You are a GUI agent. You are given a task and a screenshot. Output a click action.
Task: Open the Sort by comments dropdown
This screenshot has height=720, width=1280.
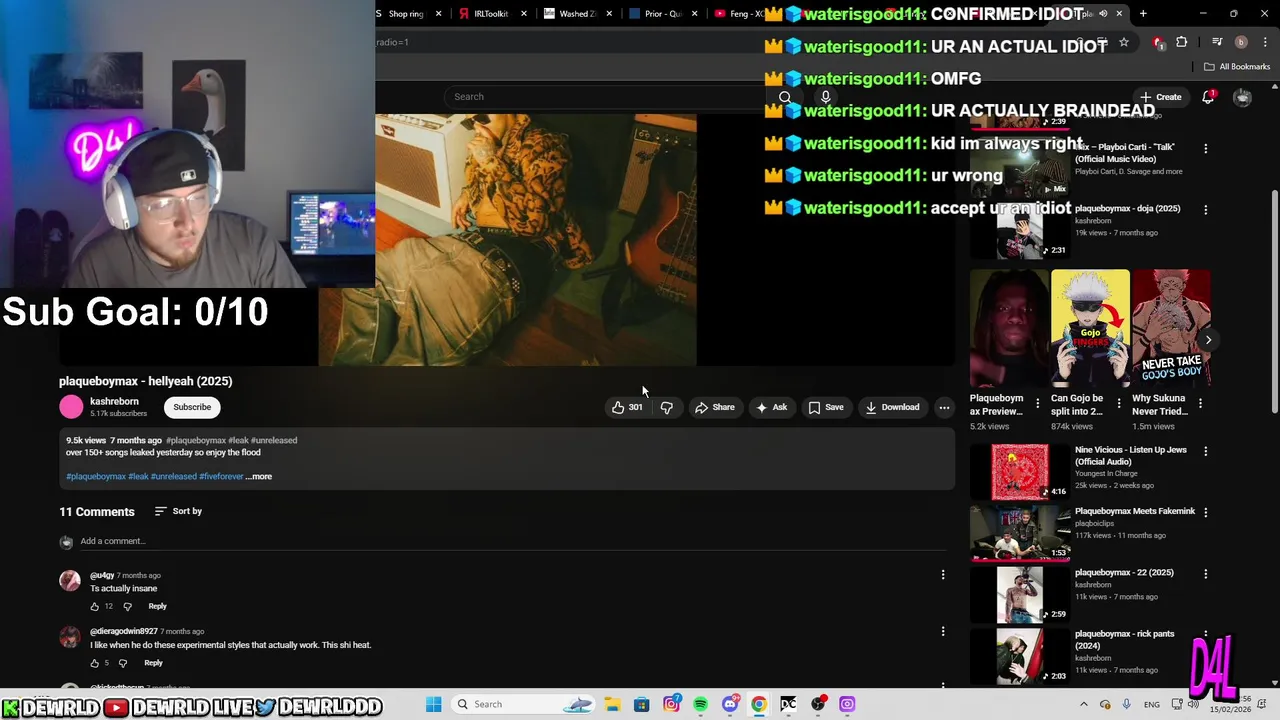point(178,511)
